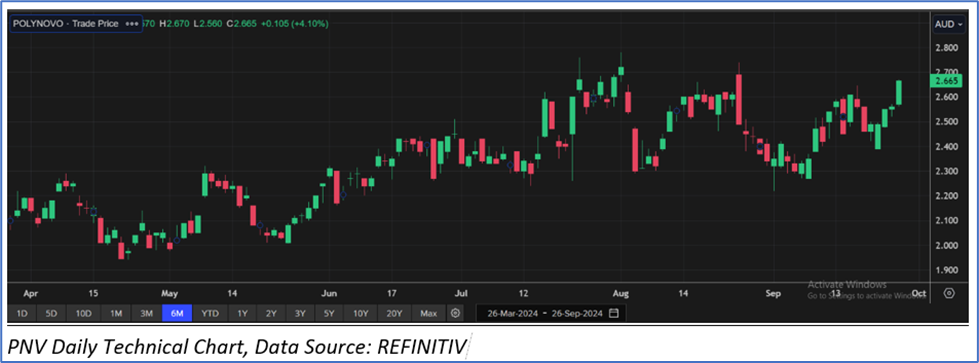
Task: Choose the 2Y time range
Action: click(271, 313)
